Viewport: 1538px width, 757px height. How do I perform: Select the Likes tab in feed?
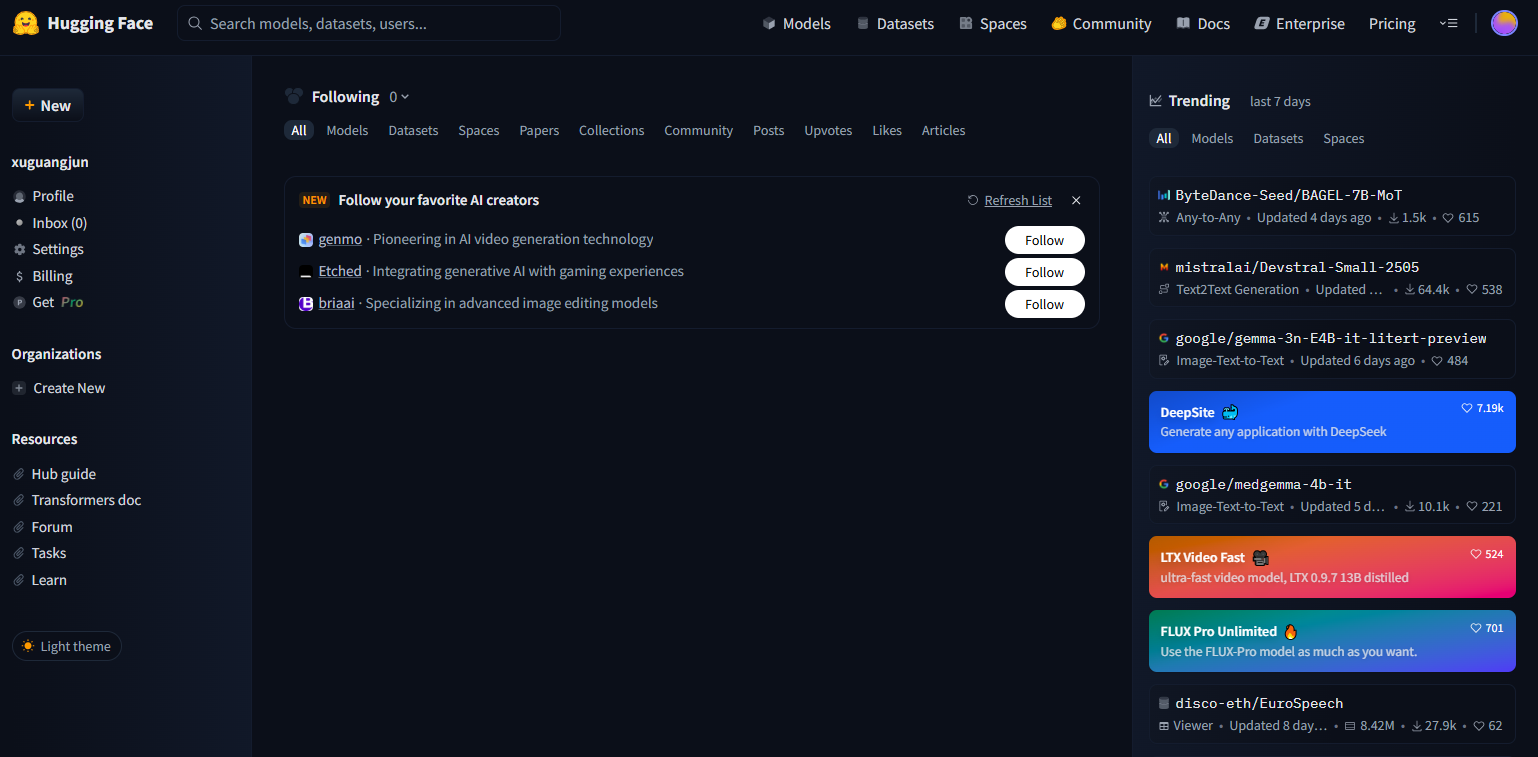point(887,130)
